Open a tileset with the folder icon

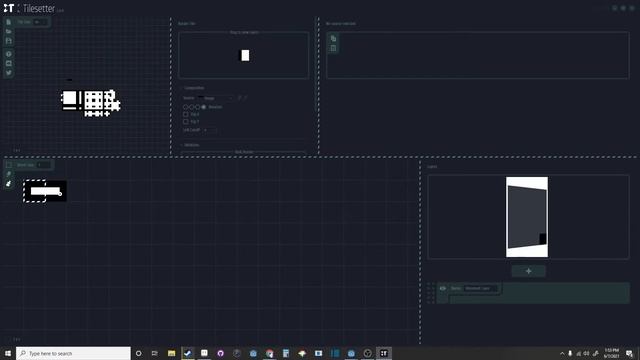(9, 31)
